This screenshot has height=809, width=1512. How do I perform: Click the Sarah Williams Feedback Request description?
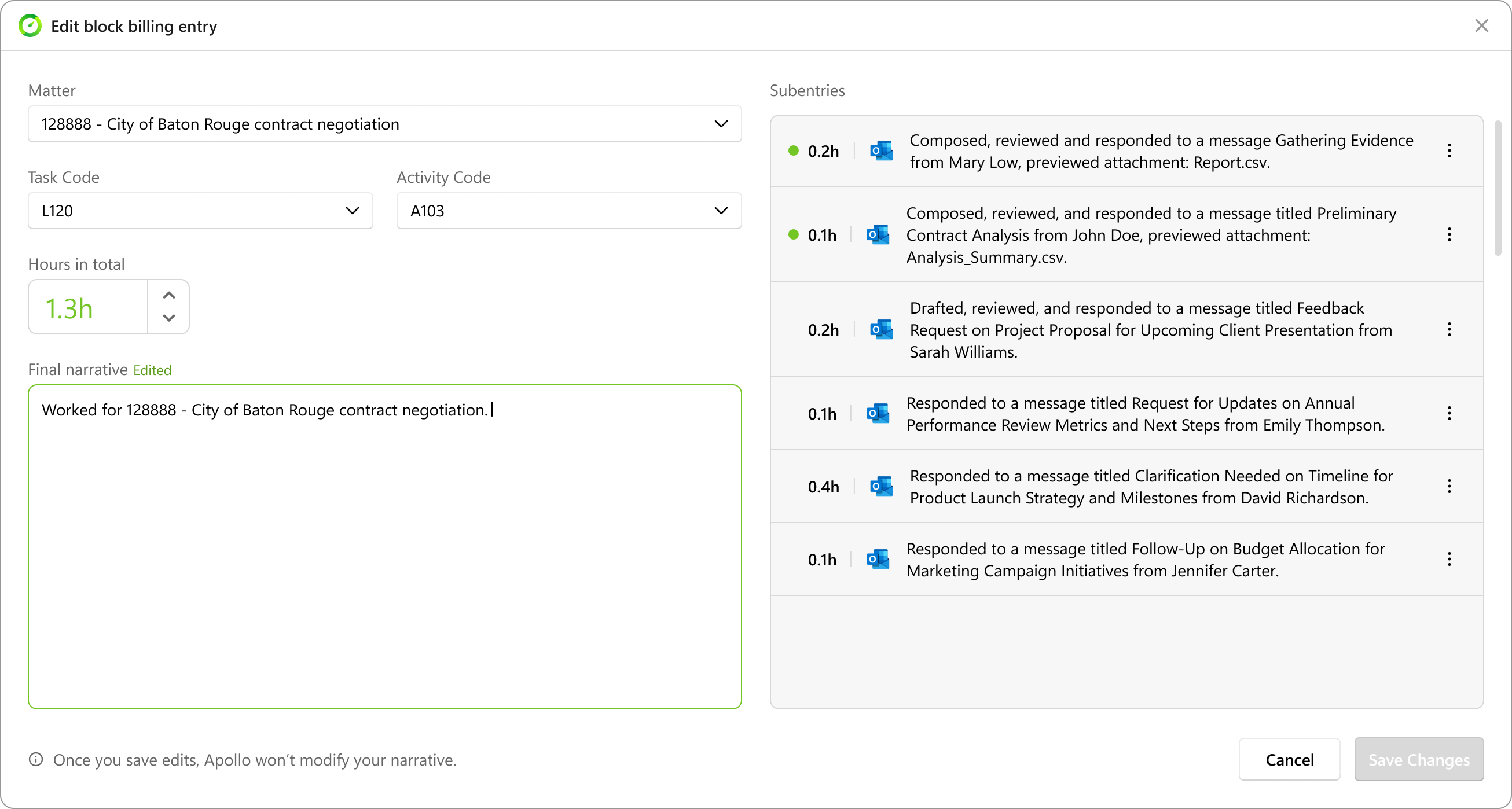(x=1150, y=330)
